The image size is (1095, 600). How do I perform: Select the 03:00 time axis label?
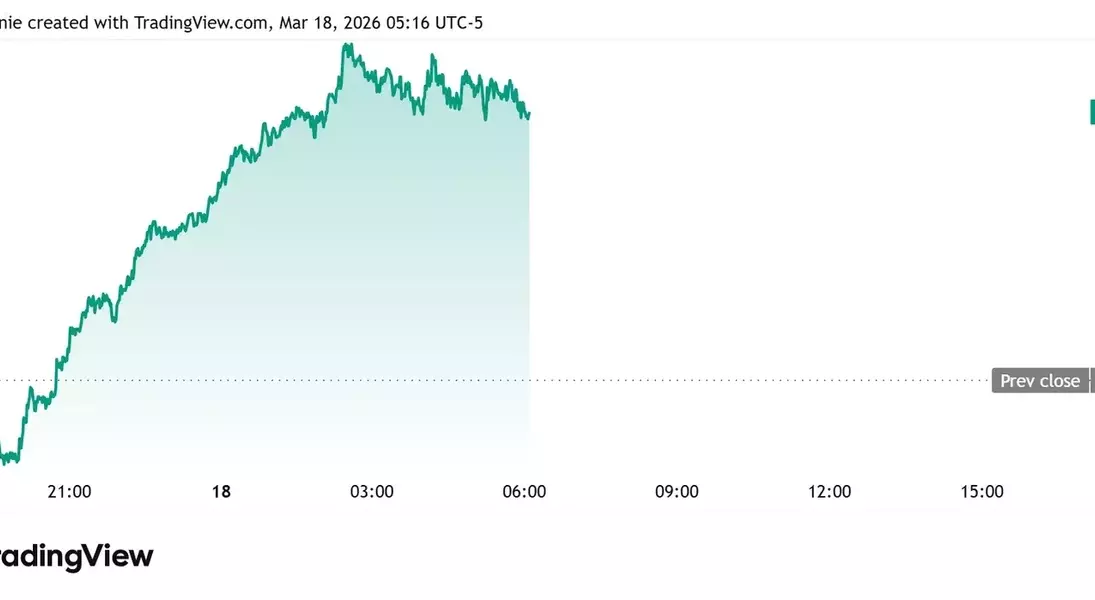pyautogui.click(x=371, y=491)
